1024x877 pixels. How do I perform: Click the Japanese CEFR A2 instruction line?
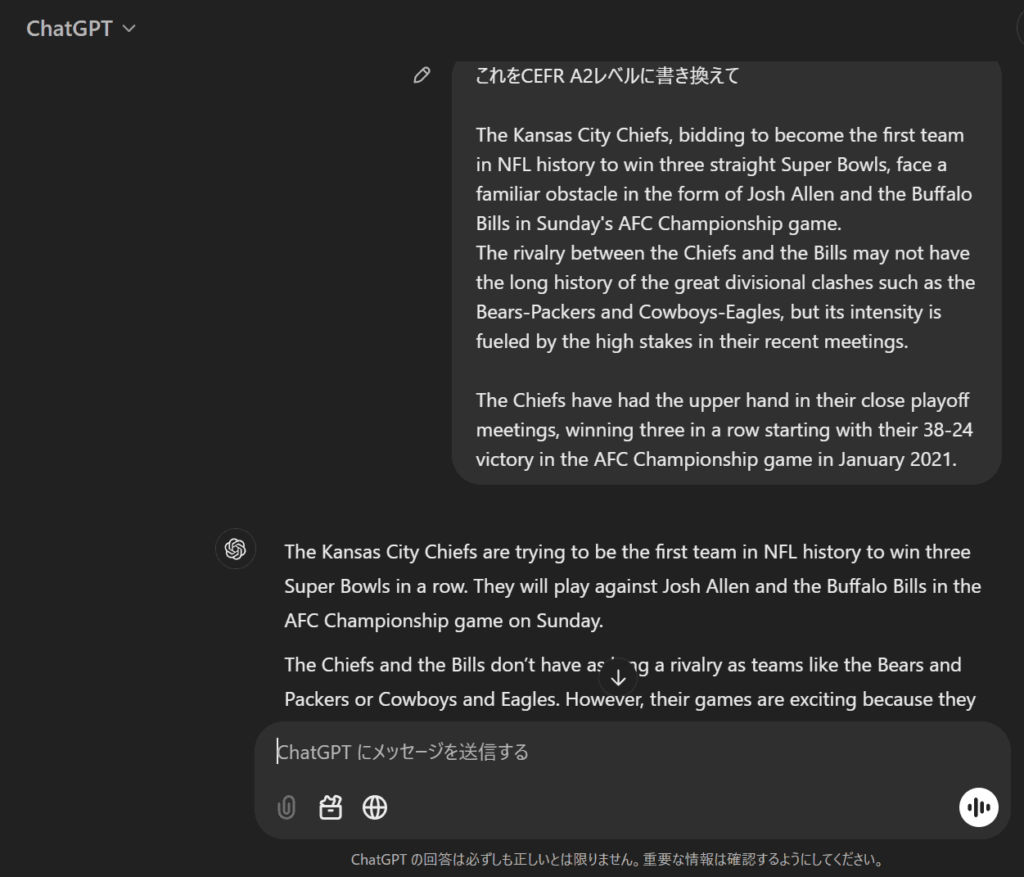(607, 76)
